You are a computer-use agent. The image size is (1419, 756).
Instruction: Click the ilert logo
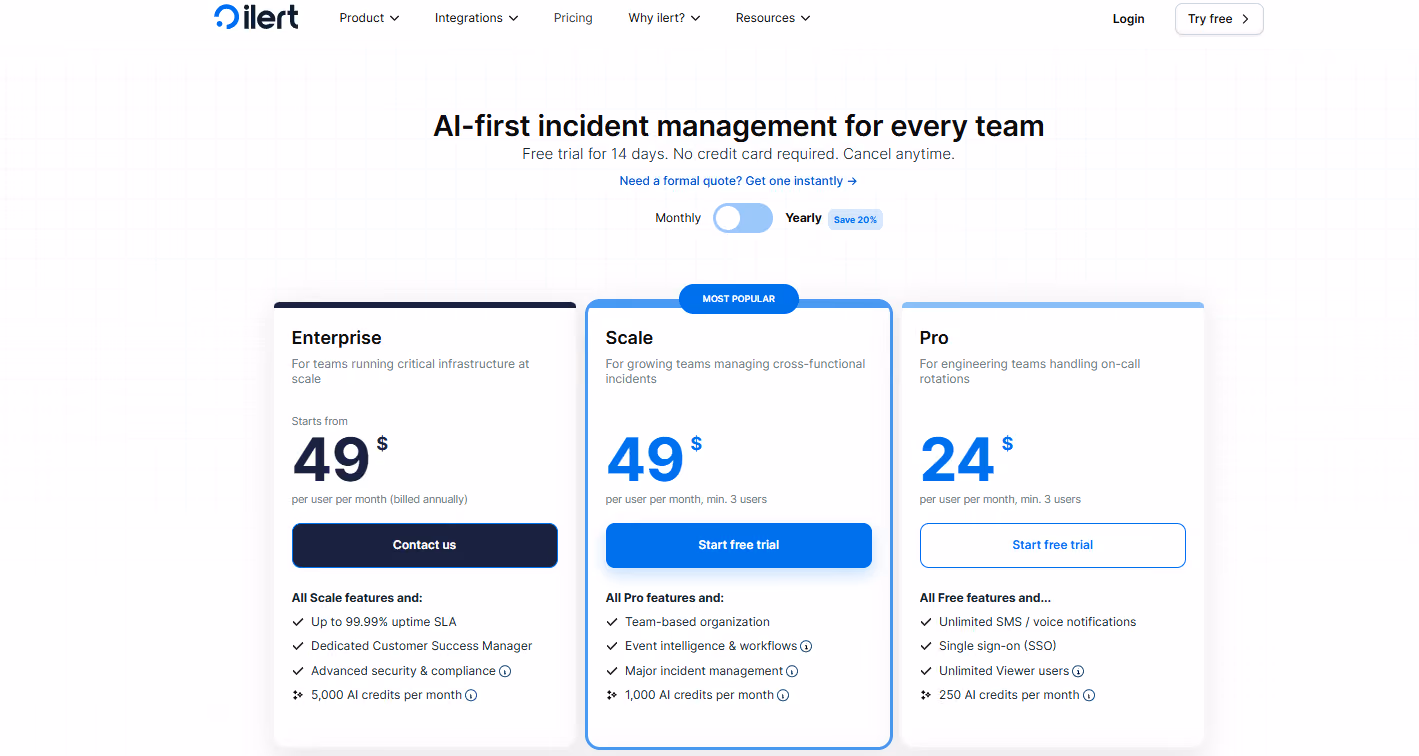point(256,17)
